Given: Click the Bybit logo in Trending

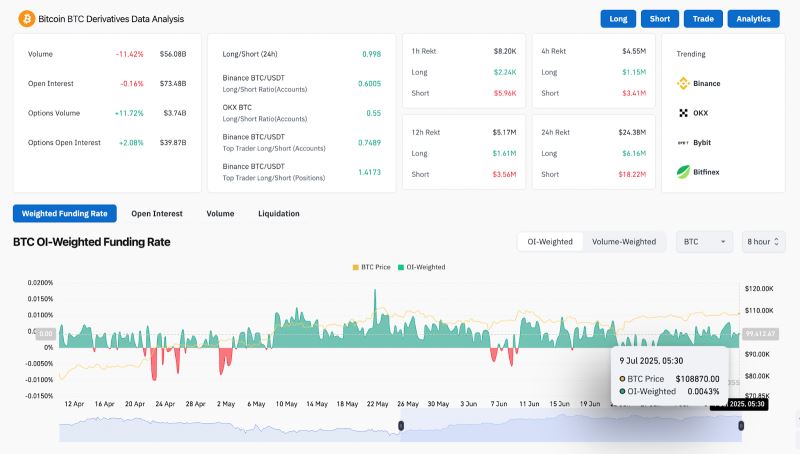Looking at the screenshot, I should pyautogui.click(x=684, y=143).
